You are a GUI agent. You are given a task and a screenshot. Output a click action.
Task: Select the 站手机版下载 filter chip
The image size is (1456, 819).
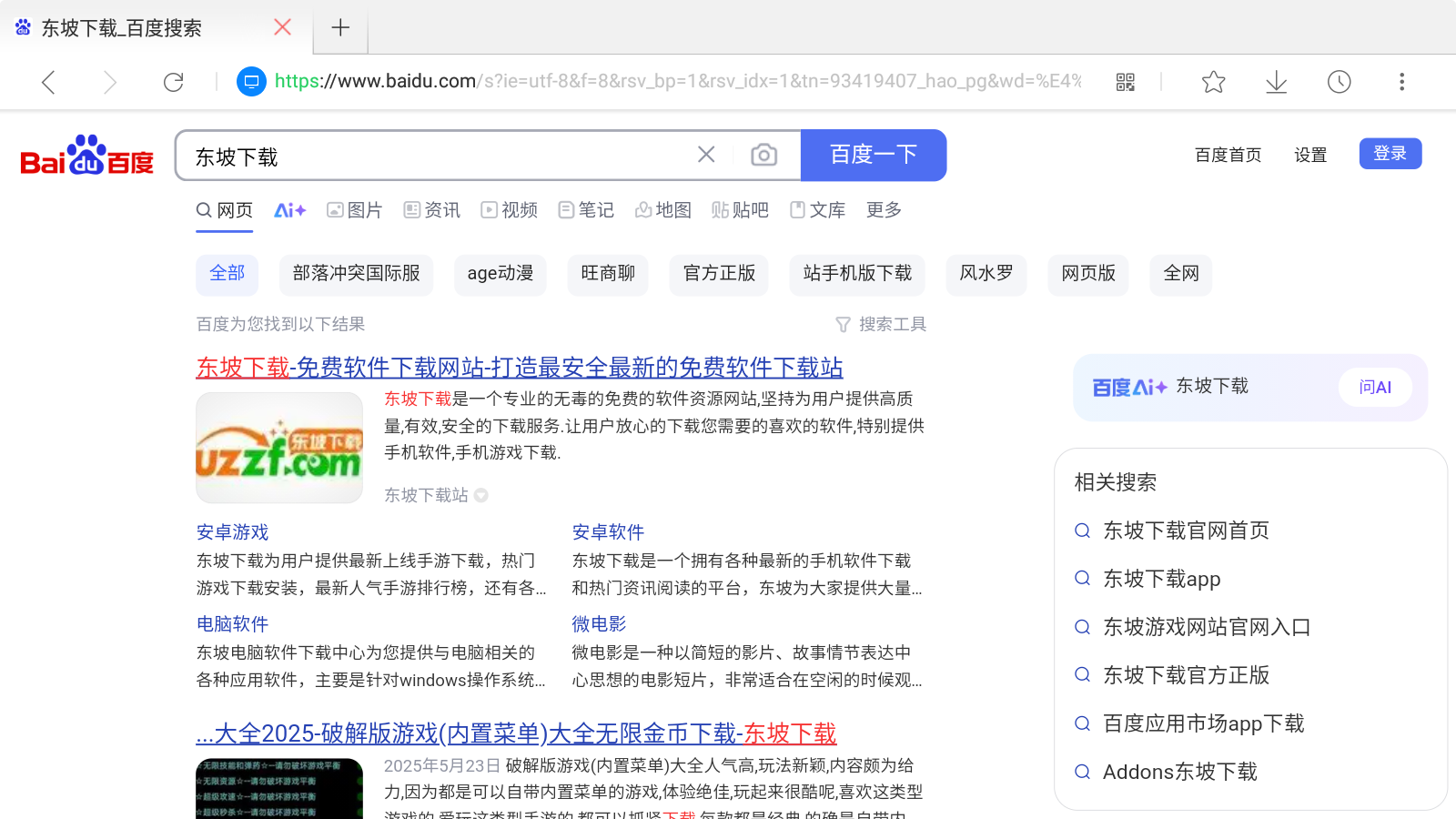coord(857,274)
